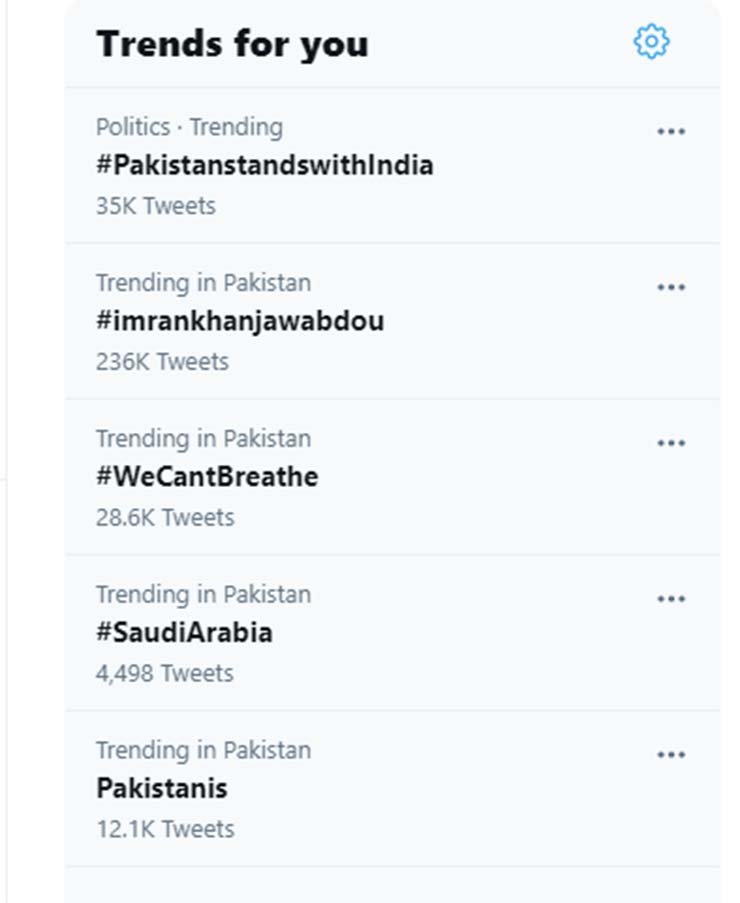Image resolution: width=740 pixels, height=903 pixels.
Task: Click the ellipsis next to #WeCantBreathe
Action: point(671,443)
